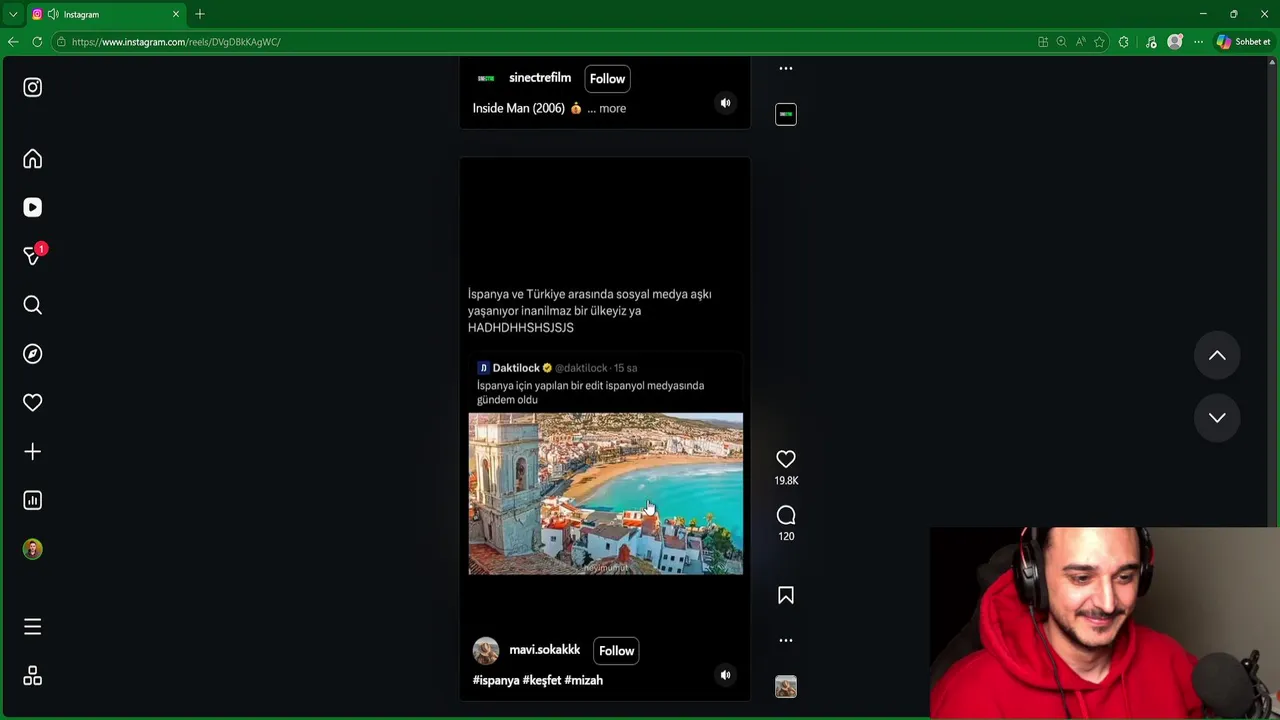Reload the Instagram page
This screenshot has height=720, width=1280.
tap(37, 42)
